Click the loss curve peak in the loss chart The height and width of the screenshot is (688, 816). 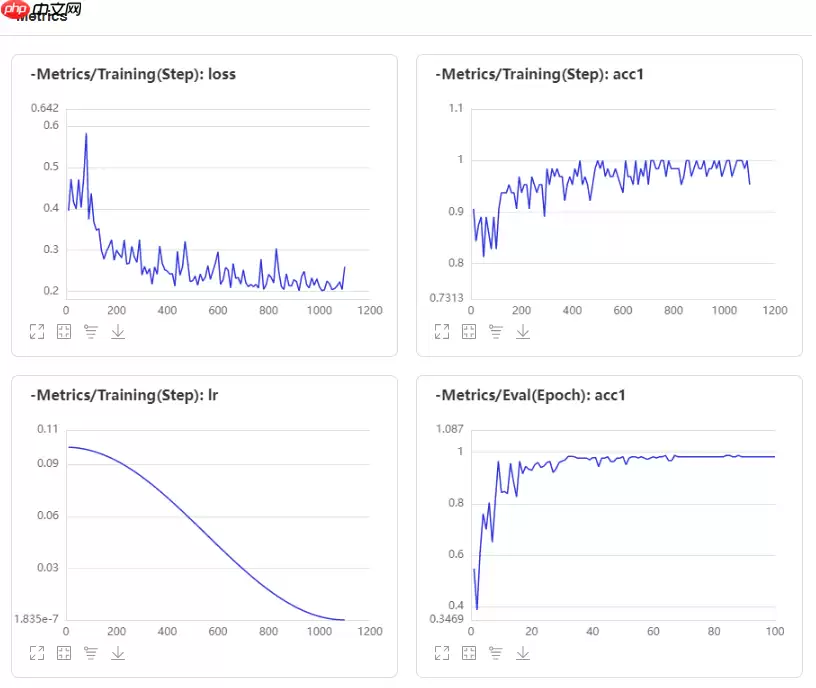86,134
